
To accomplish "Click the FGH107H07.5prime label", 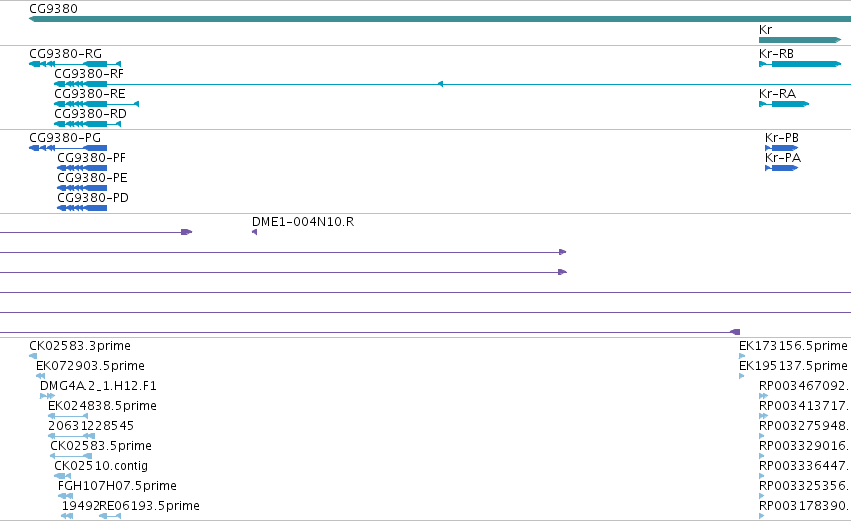I will point(117,486).
